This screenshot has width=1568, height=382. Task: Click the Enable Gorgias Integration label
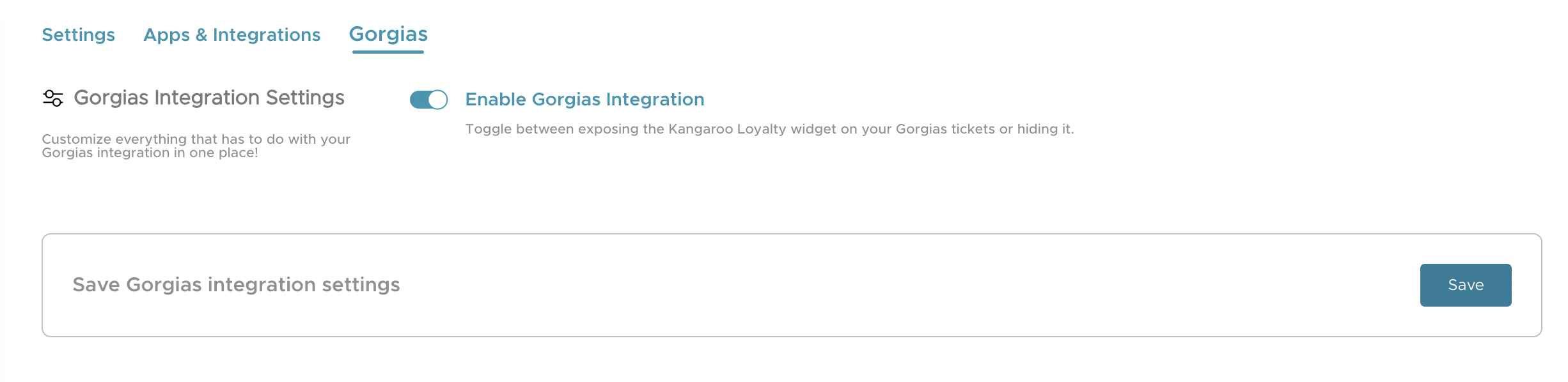[x=584, y=100]
